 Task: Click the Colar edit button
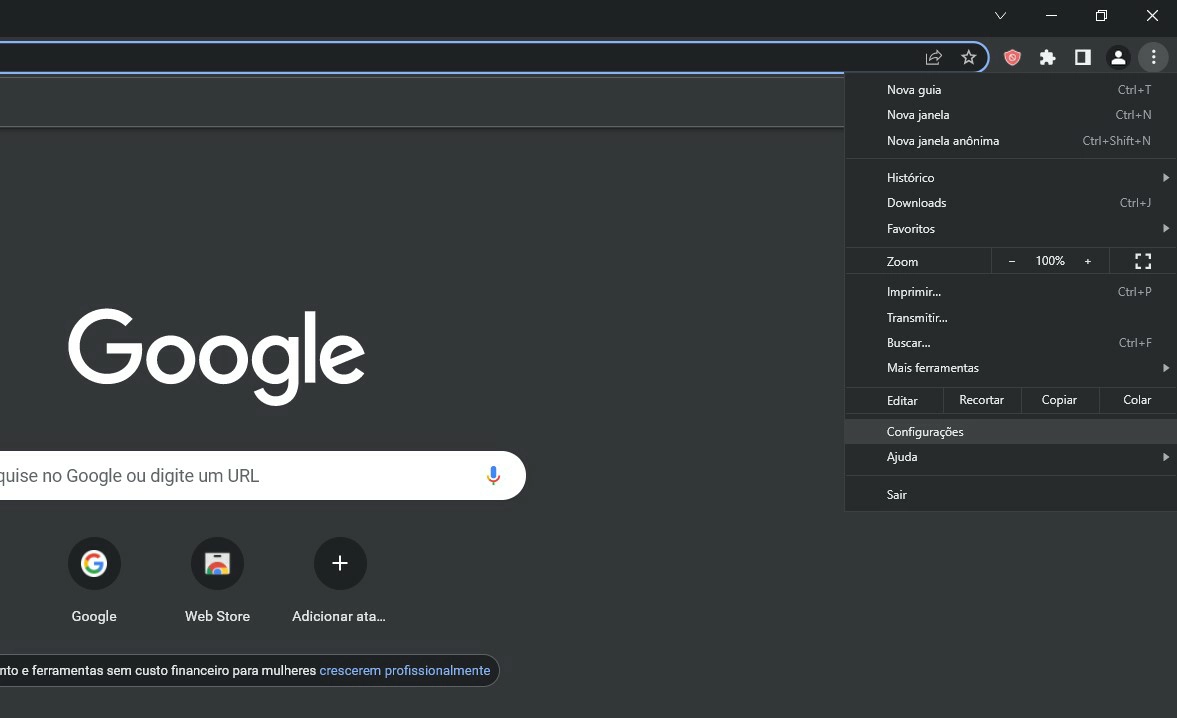1137,400
